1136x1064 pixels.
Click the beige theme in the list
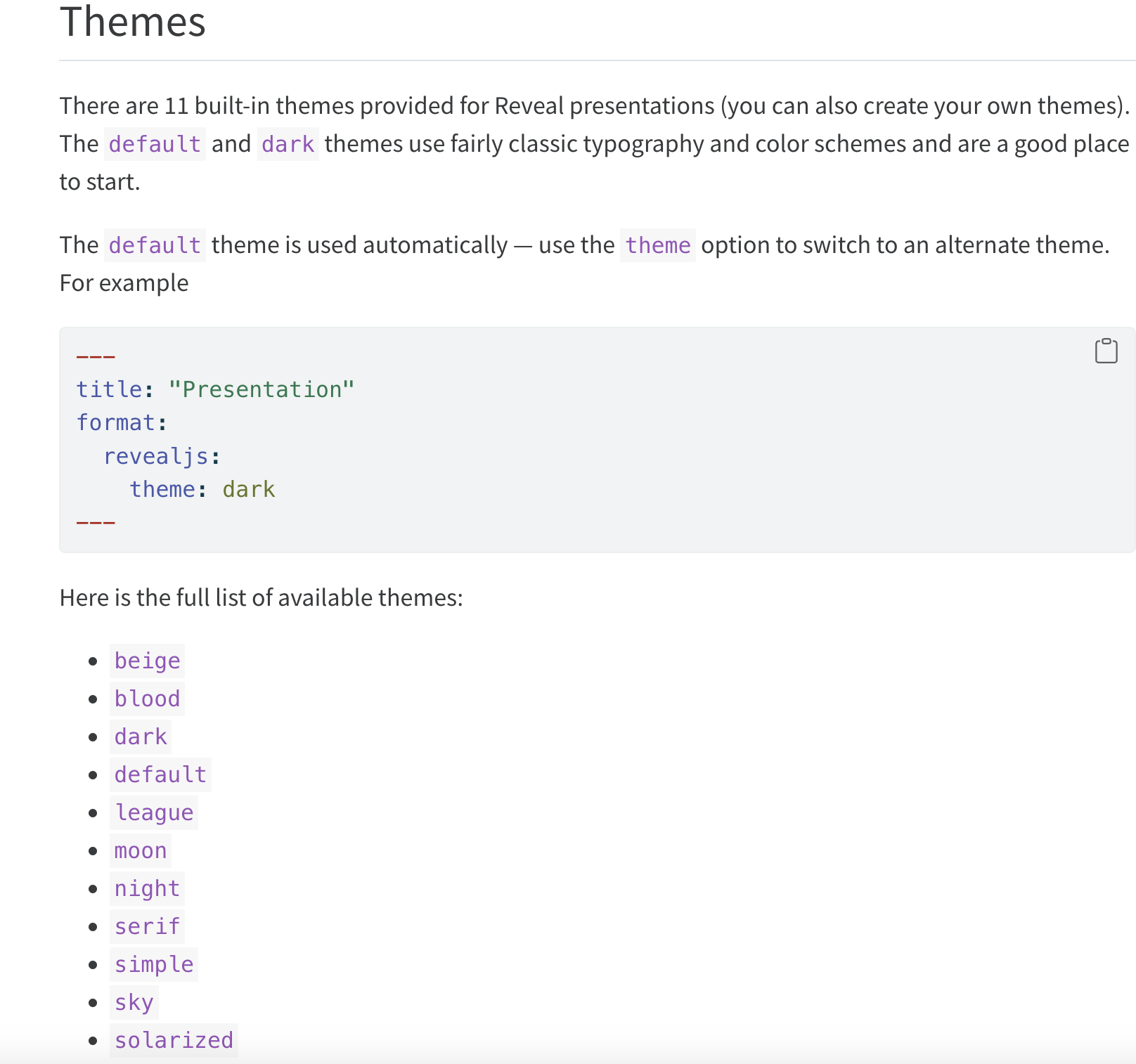click(147, 661)
